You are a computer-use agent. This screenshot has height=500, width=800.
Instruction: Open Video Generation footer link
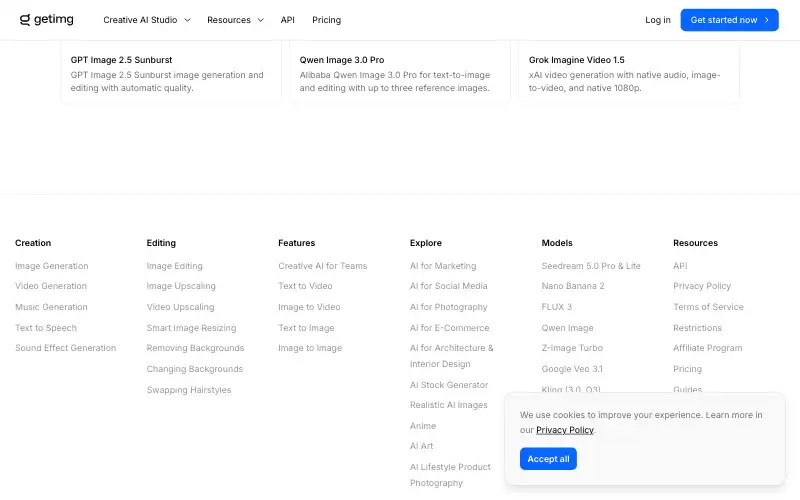51,286
